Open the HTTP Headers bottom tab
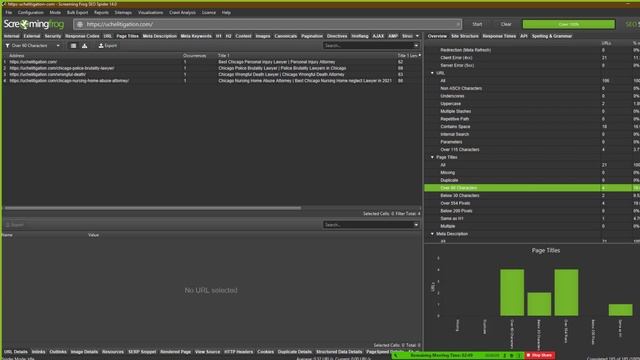The width and height of the screenshot is (640, 360). [x=238, y=352]
